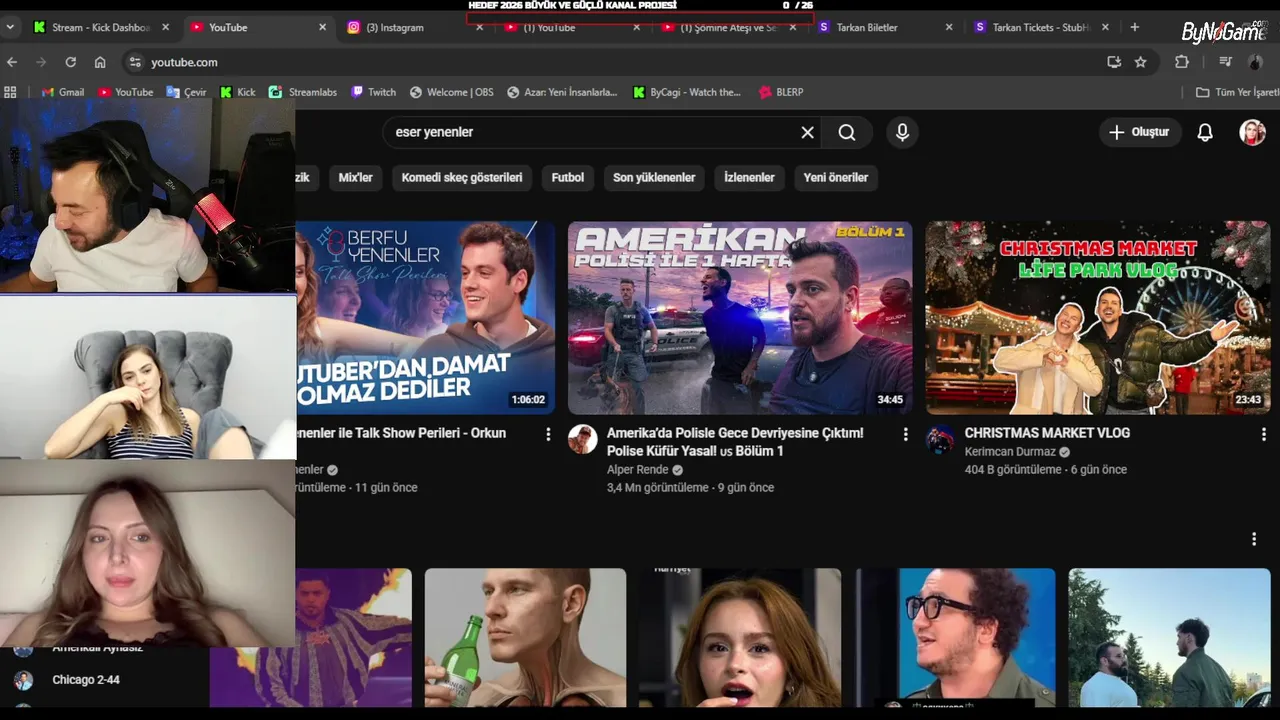Screen dimensions: 1280x720
Task: Close the Instagram tab
Action: tap(479, 27)
